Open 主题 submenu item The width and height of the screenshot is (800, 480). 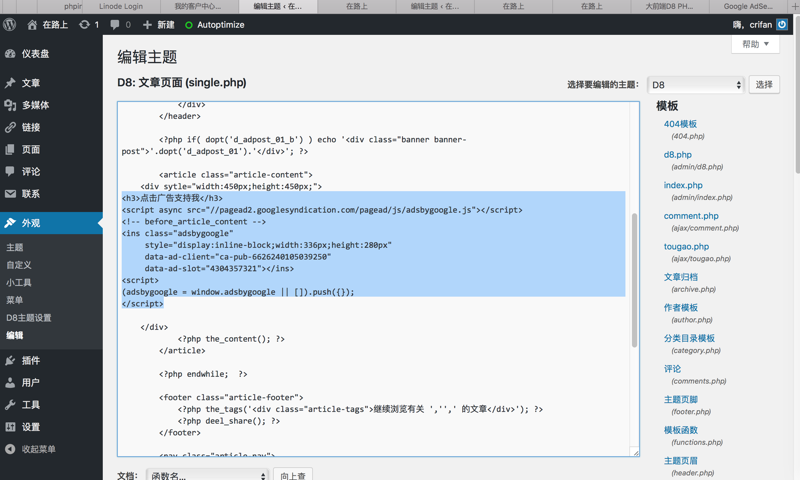(14, 247)
